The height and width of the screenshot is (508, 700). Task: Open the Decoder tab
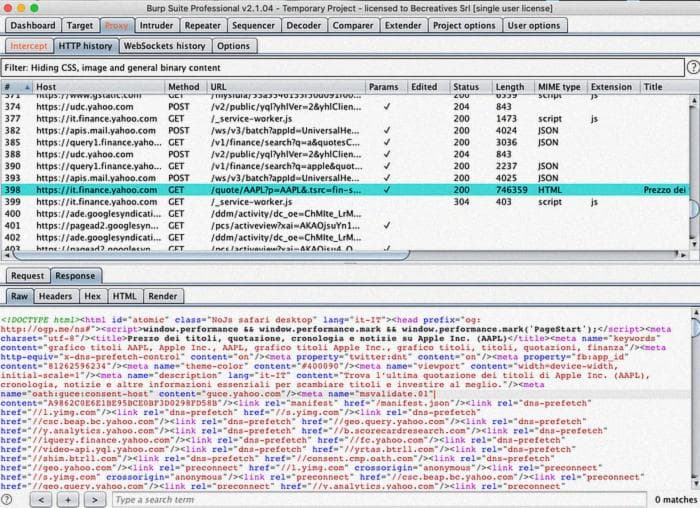tap(304, 25)
